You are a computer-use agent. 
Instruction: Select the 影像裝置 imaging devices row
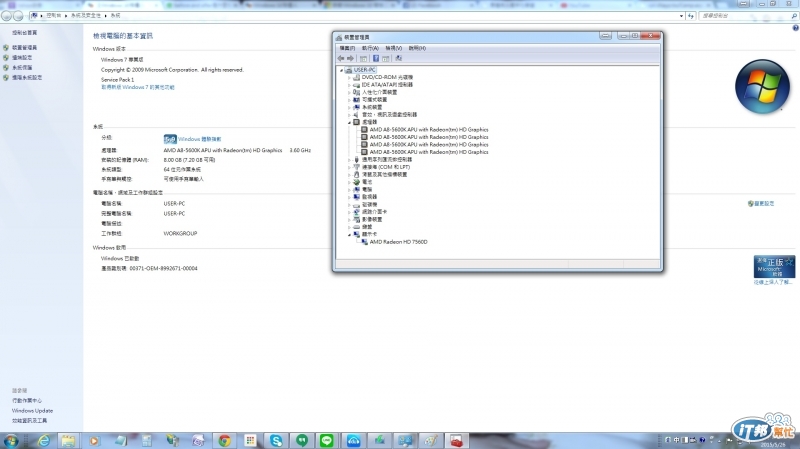click(372, 219)
